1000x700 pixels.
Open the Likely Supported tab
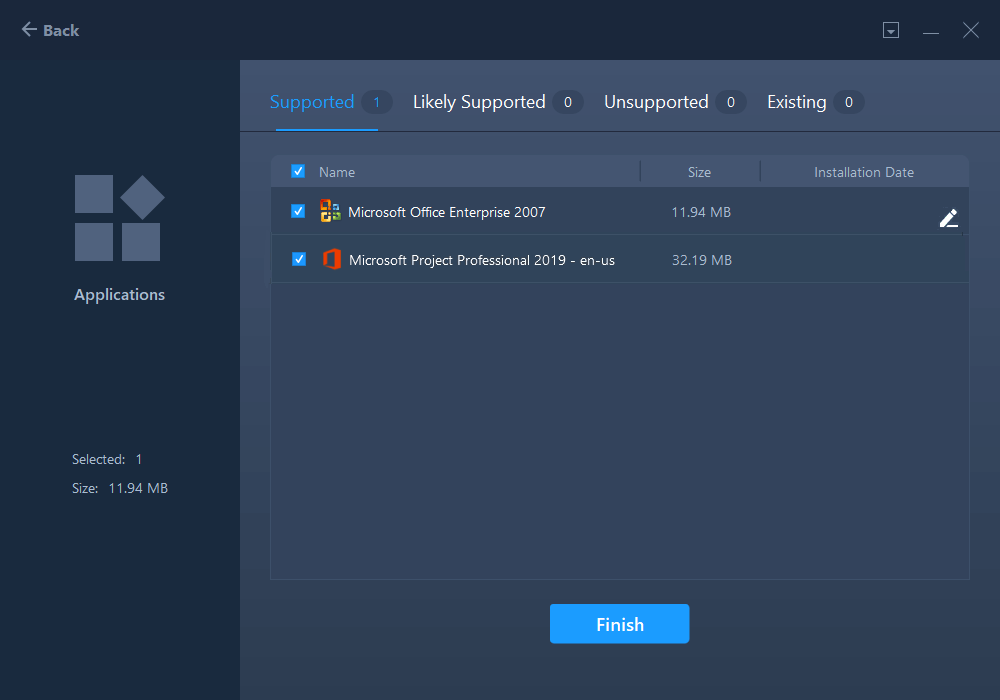point(497,102)
